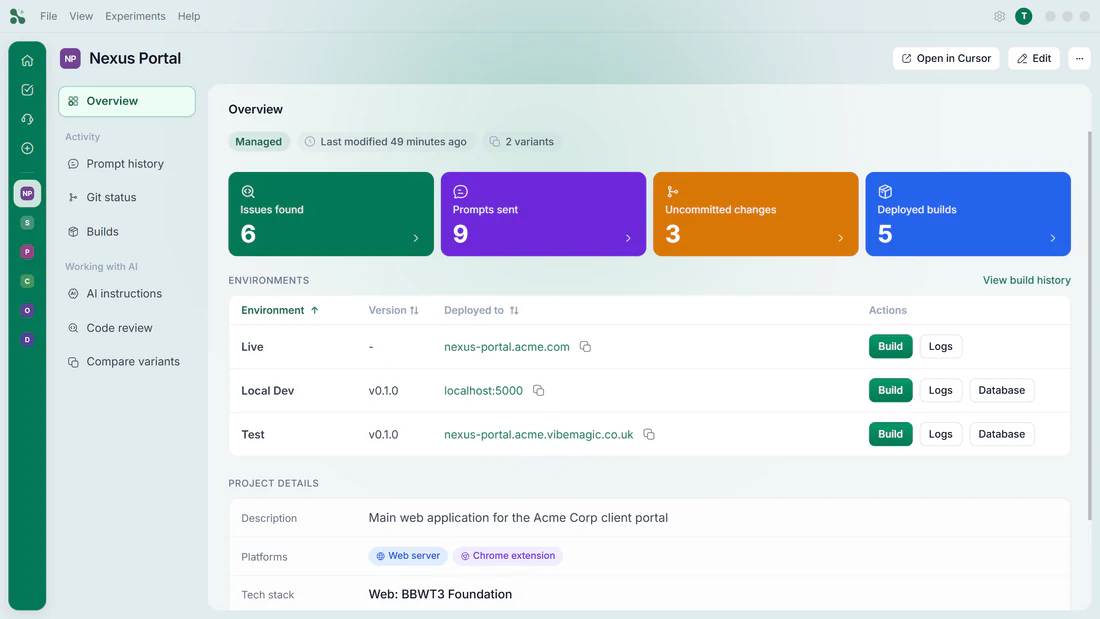
Task: Click the app logo in top-left corner
Action: 18,16
